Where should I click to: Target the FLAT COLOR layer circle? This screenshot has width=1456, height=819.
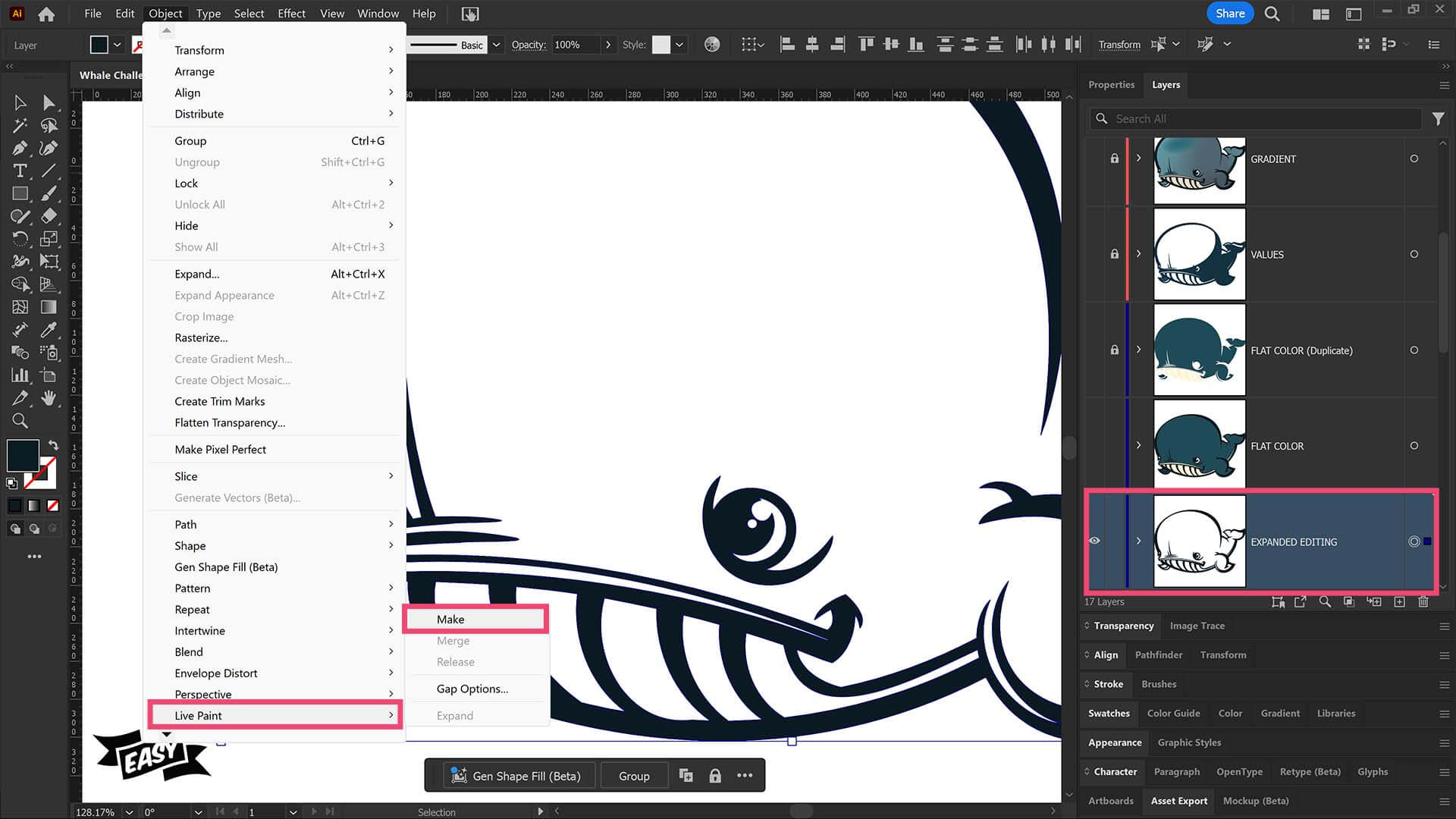click(x=1414, y=446)
